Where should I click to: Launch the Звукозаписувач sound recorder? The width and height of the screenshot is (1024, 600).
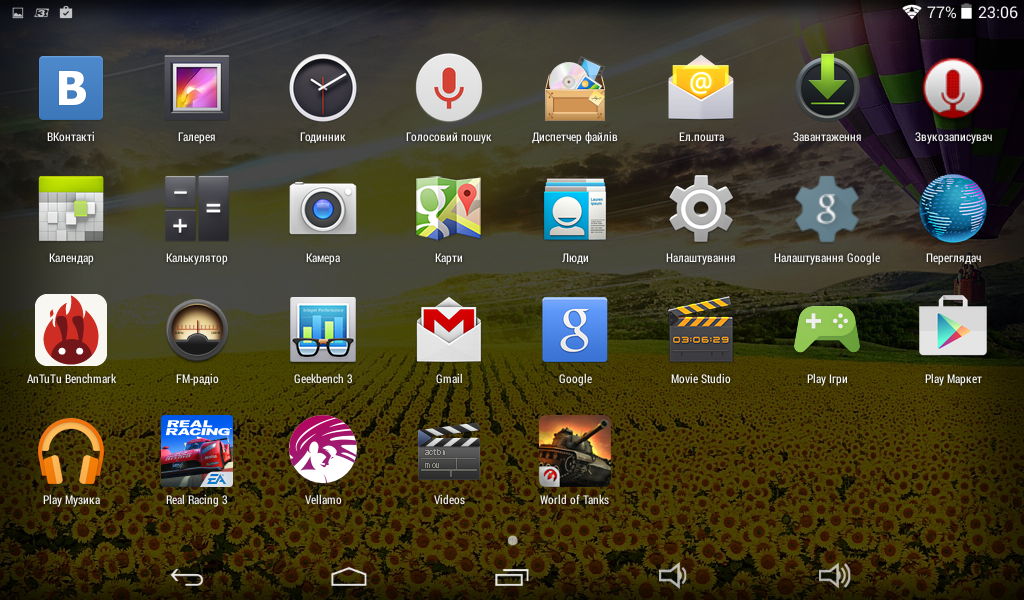953,88
